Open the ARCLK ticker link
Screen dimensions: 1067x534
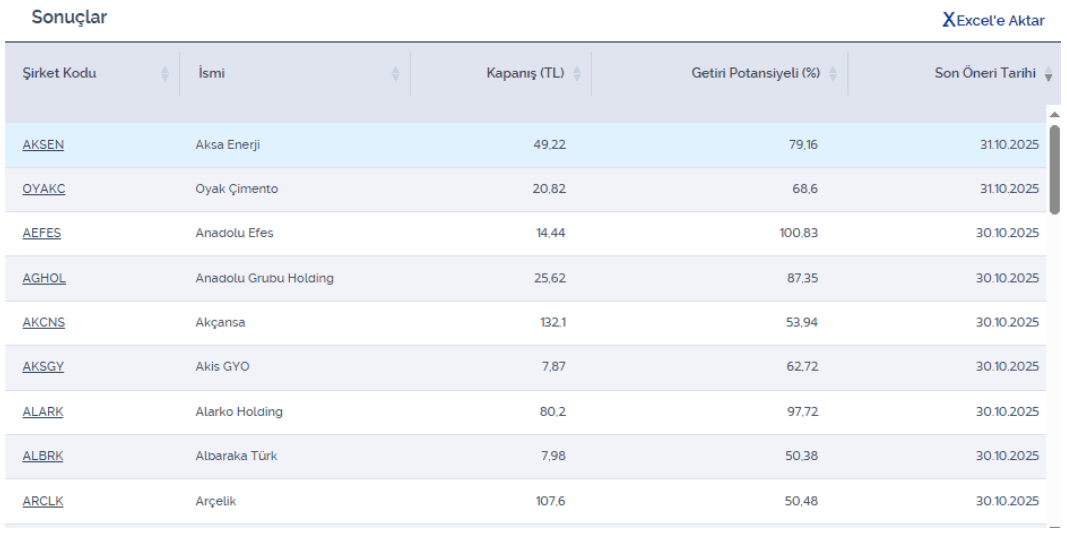(42, 501)
